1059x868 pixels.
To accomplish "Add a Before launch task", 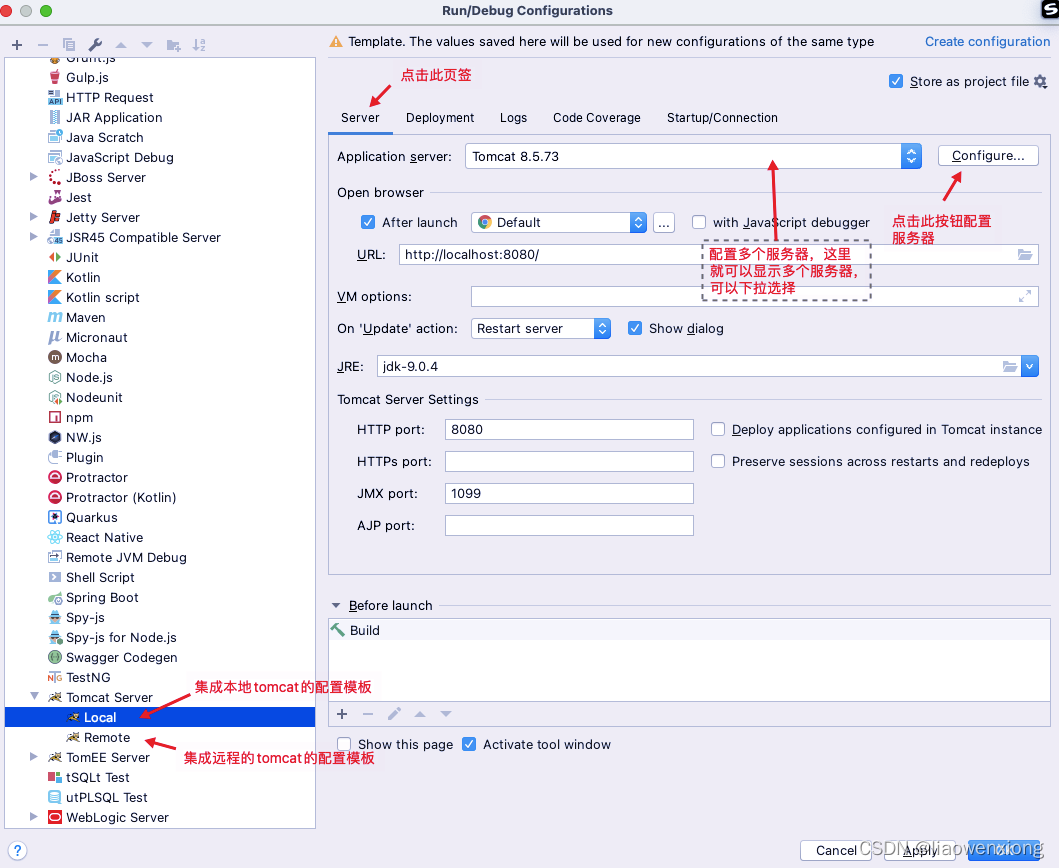I will [x=342, y=714].
